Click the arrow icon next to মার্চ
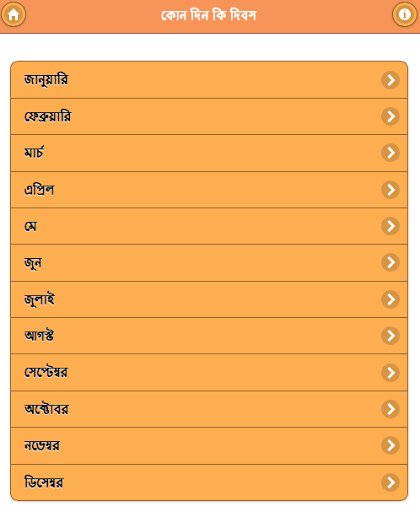Image resolution: width=420 pixels, height=512 pixels. [x=390, y=153]
